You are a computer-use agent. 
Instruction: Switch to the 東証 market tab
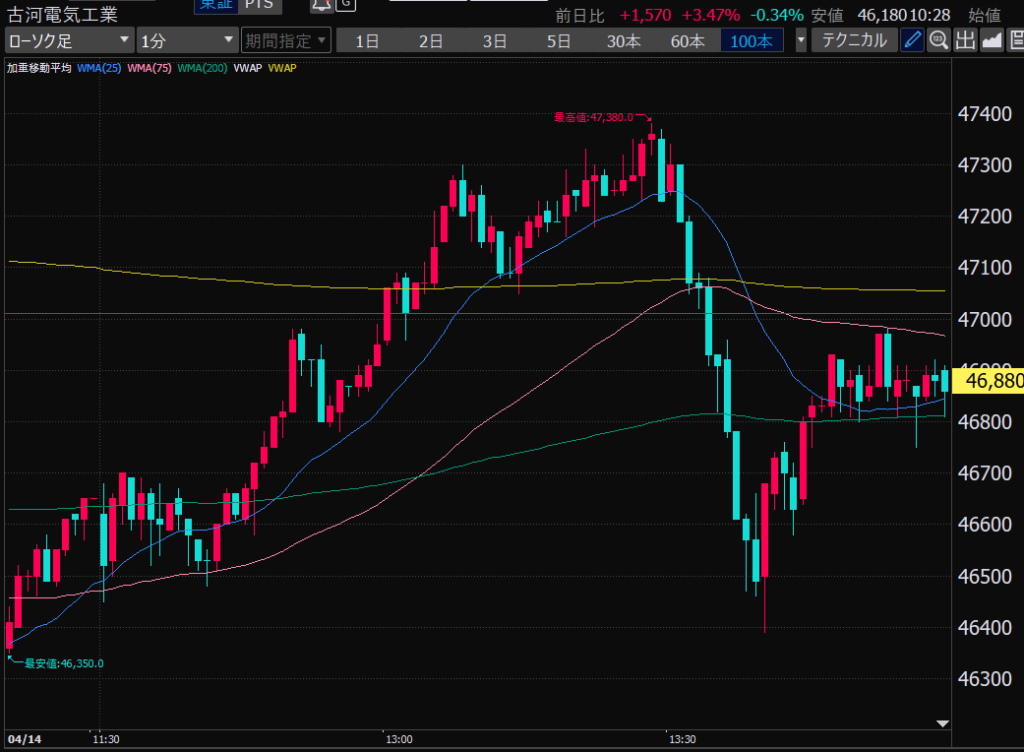coord(213,5)
